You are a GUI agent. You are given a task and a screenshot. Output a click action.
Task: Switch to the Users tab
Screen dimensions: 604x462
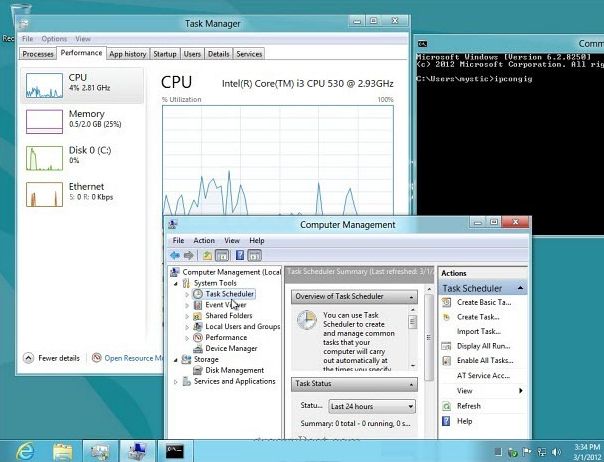click(192, 54)
